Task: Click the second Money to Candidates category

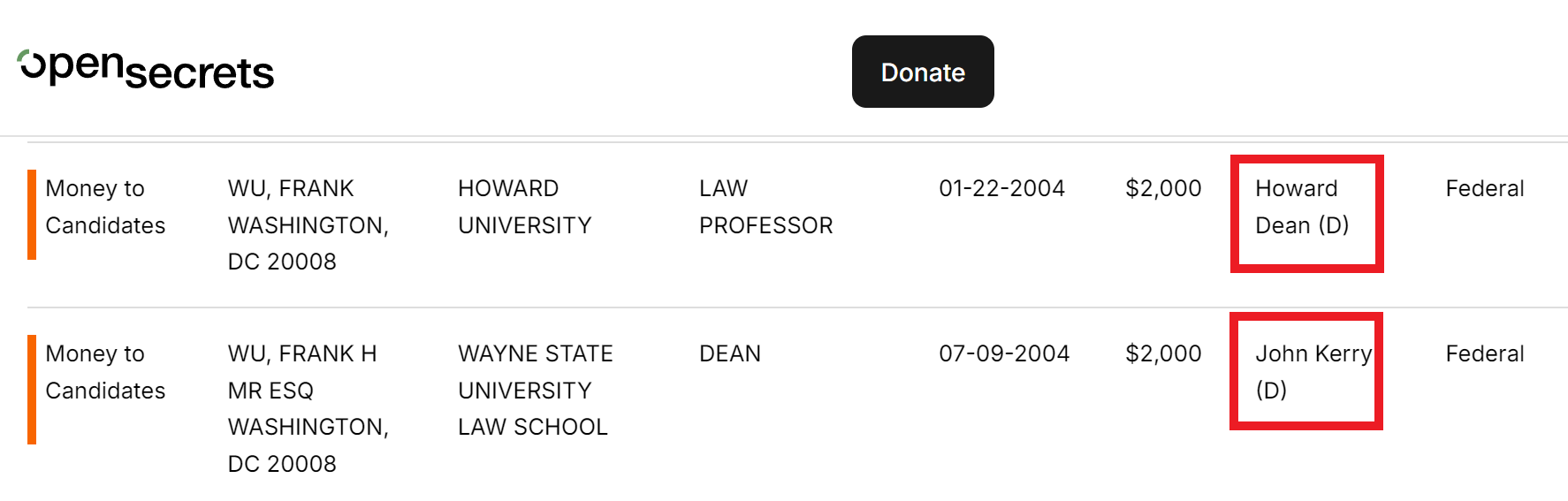Action: pyautogui.click(x=105, y=372)
